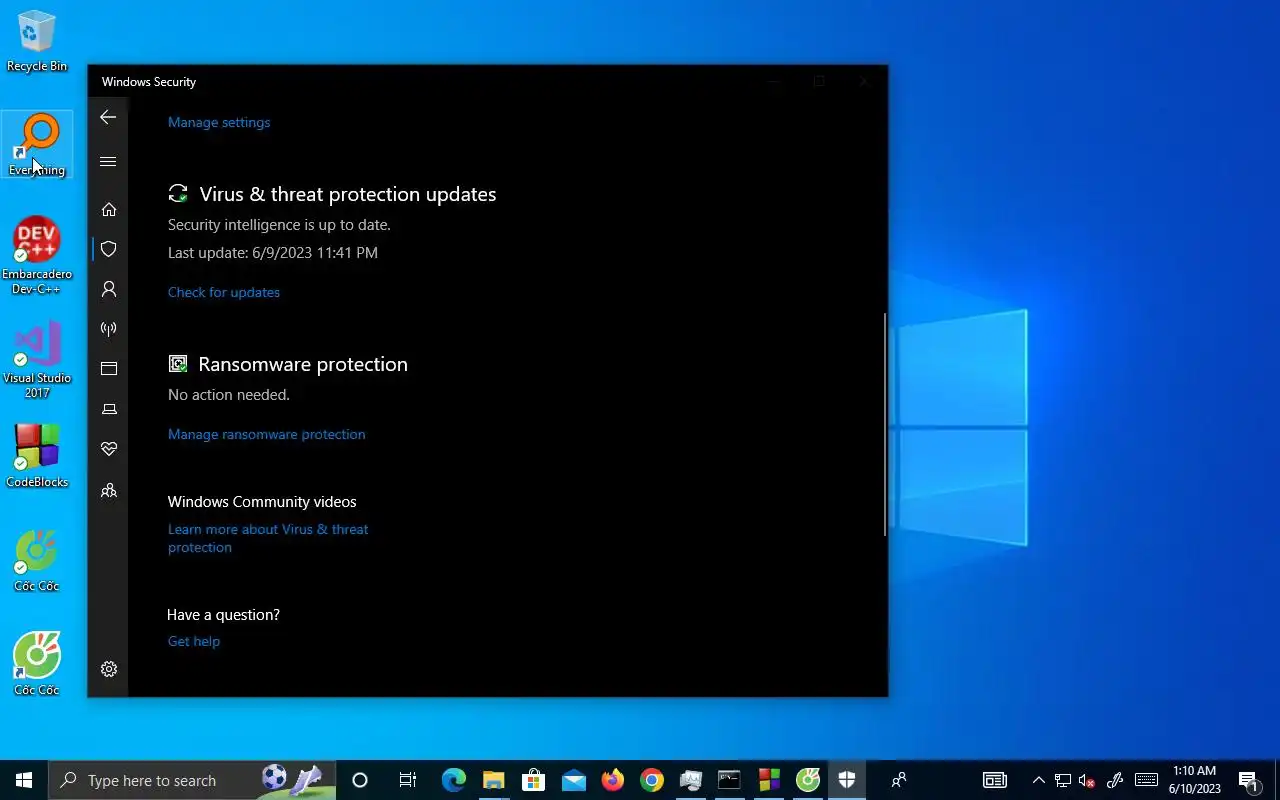Select Embarcadero Dev-C++ desktop icon
Screen dimensions: 1280x800
[x=37, y=256]
